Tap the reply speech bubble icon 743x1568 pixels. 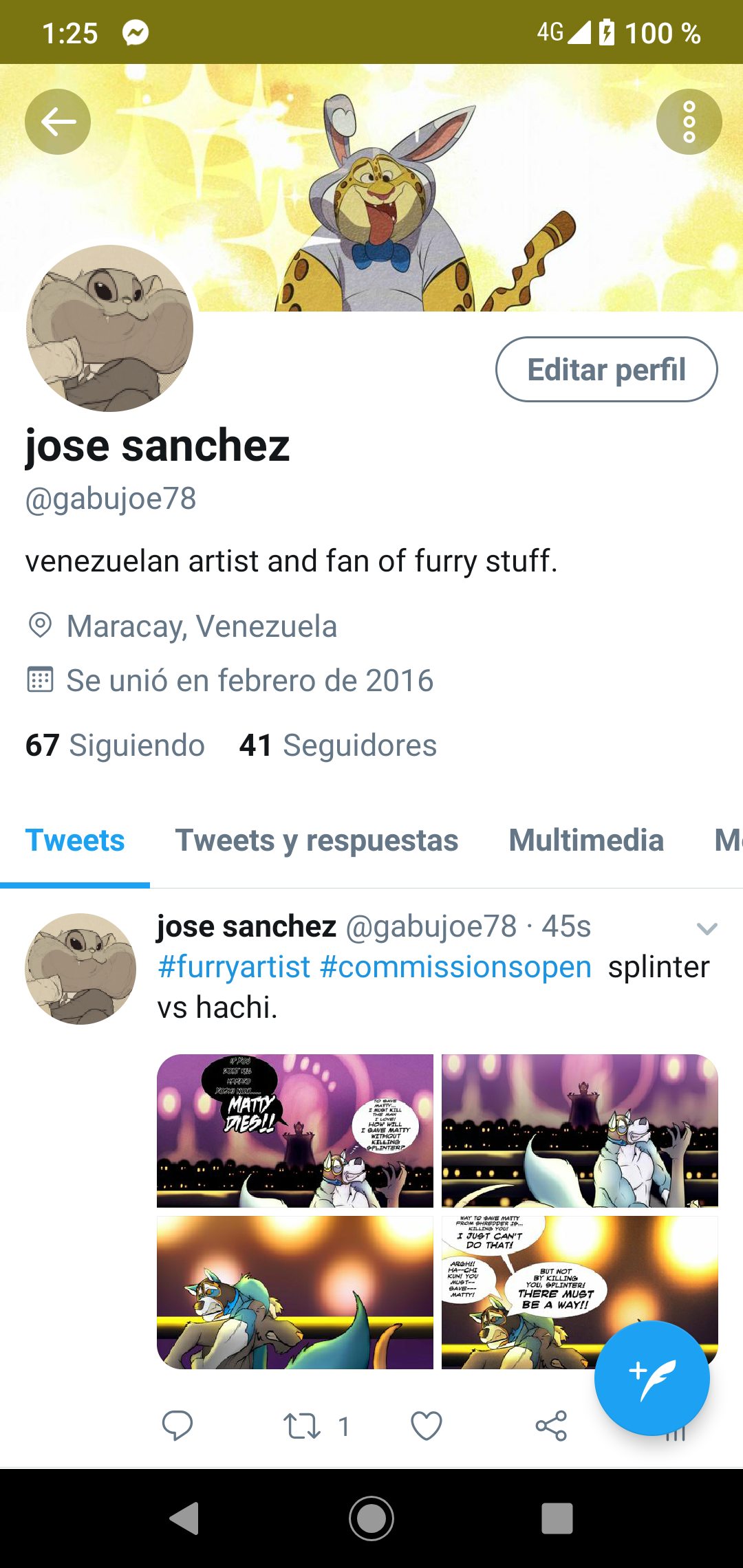coord(177,1426)
